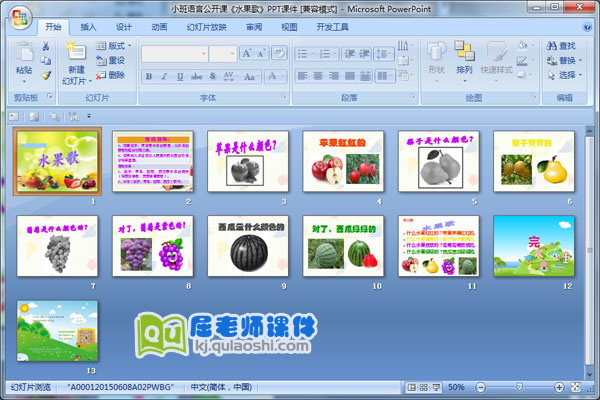Open the font name combo box
Screen dimensions: 600x400
click(174, 54)
